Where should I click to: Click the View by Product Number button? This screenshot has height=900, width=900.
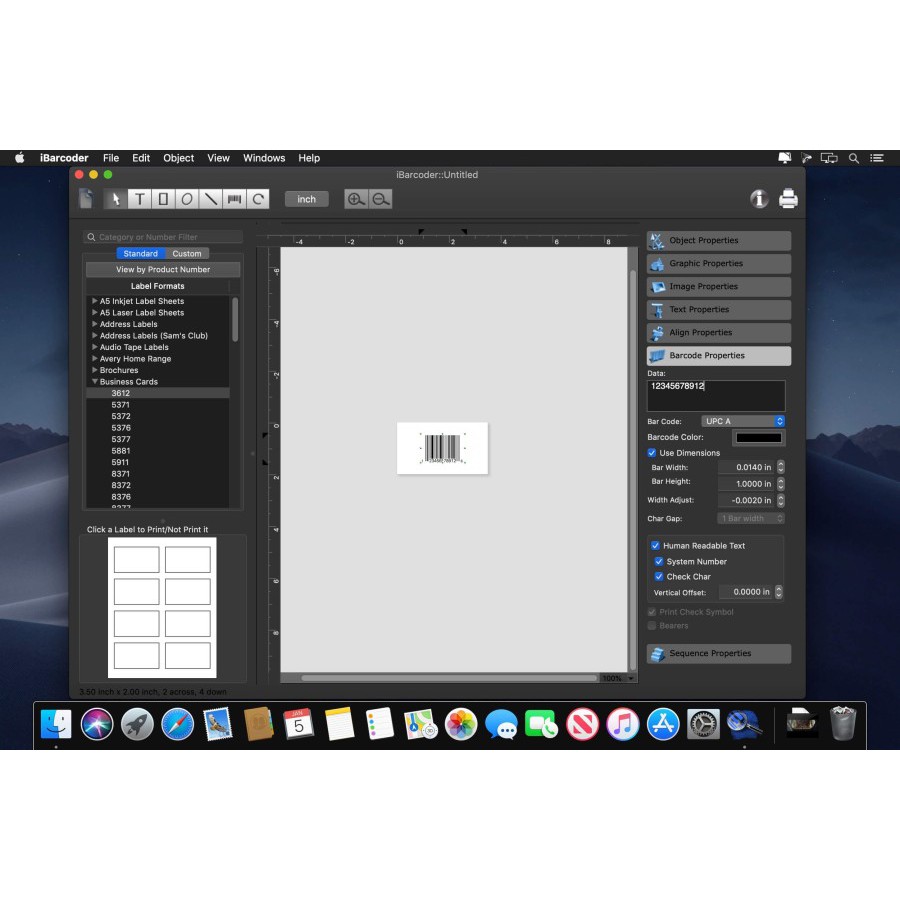163,269
